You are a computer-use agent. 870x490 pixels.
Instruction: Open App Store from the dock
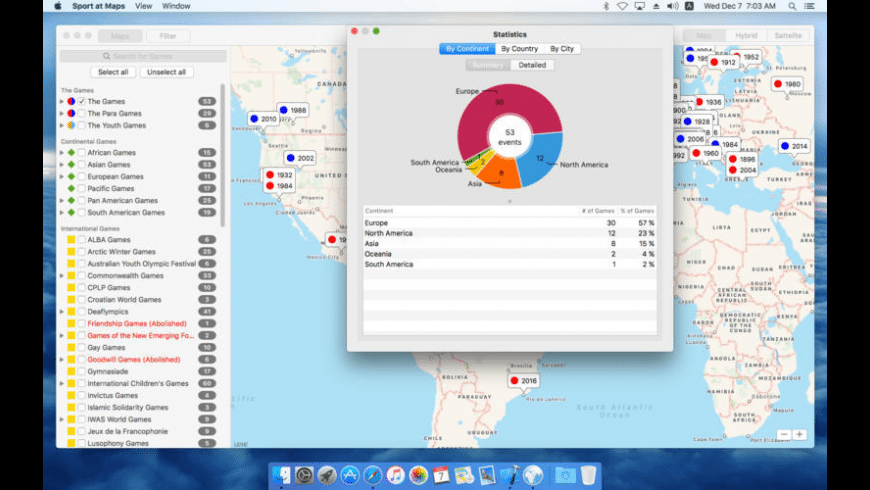pos(350,475)
